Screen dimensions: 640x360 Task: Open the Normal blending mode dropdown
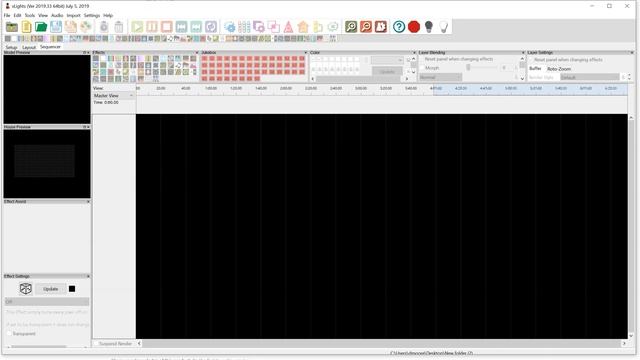pos(440,77)
